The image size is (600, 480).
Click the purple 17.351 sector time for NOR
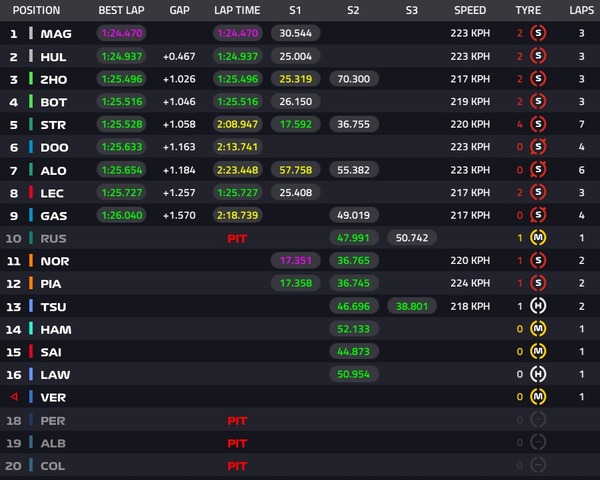(296, 261)
